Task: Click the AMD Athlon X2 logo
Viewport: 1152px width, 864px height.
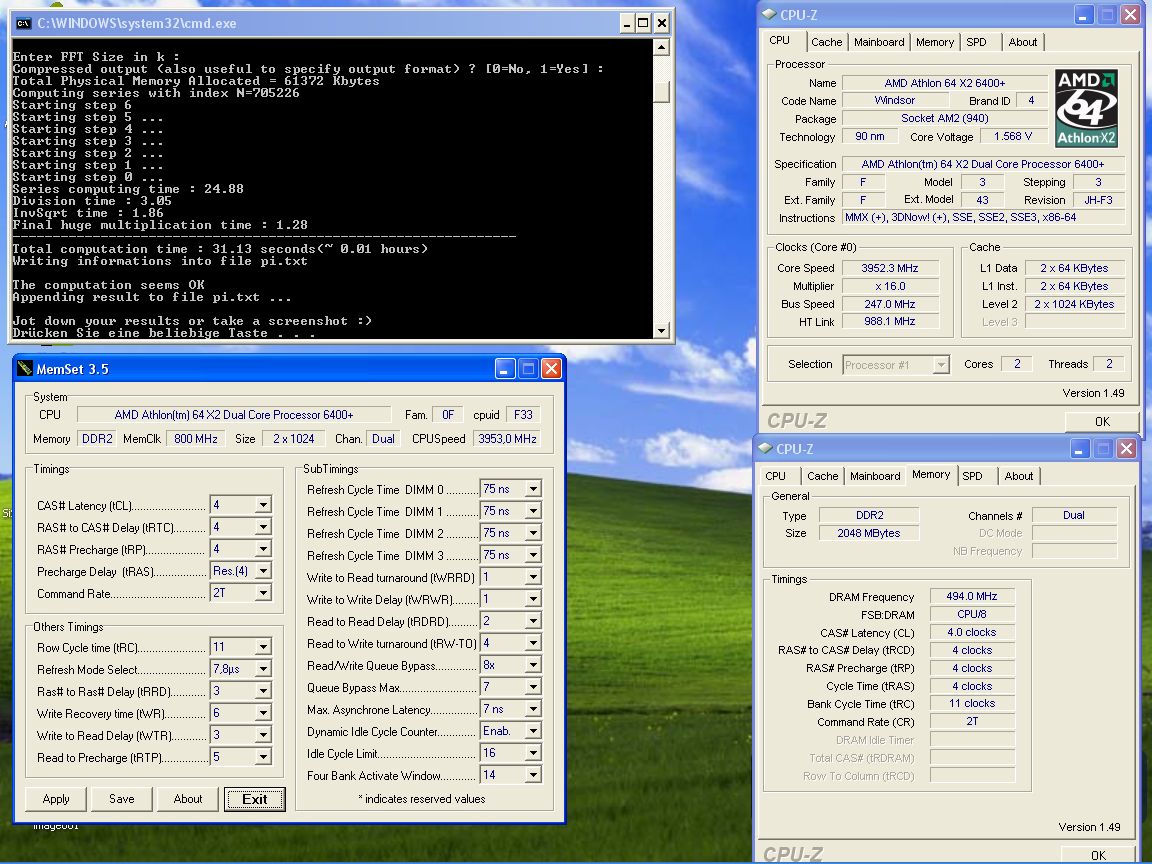Action: pyautogui.click(x=1087, y=108)
